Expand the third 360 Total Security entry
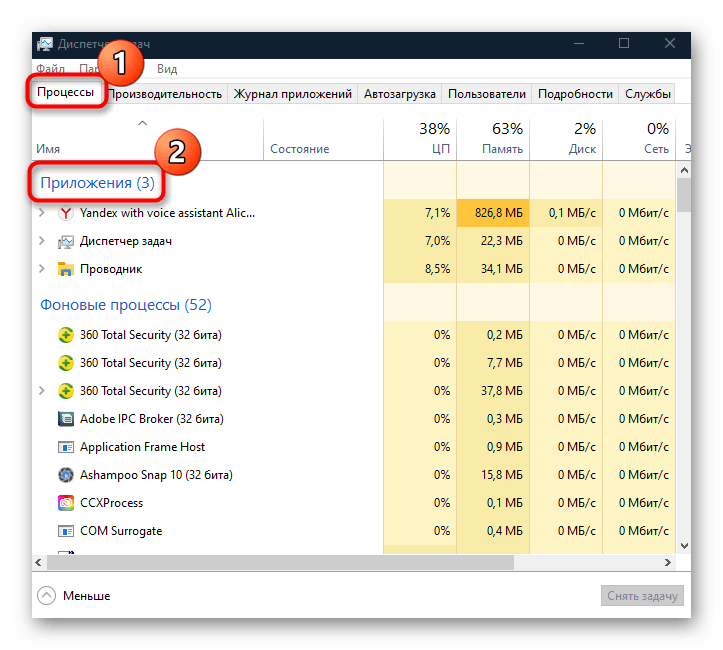This screenshot has width=723, height=650. coord(42,391)
